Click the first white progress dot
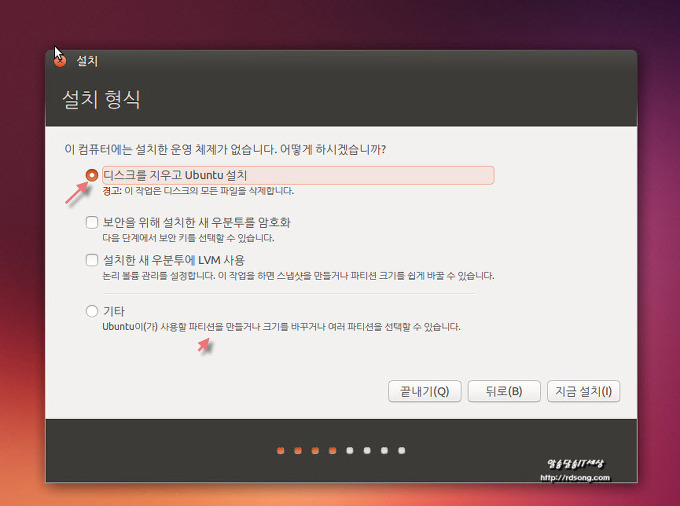The image size is (680, 506). (349, 450)
